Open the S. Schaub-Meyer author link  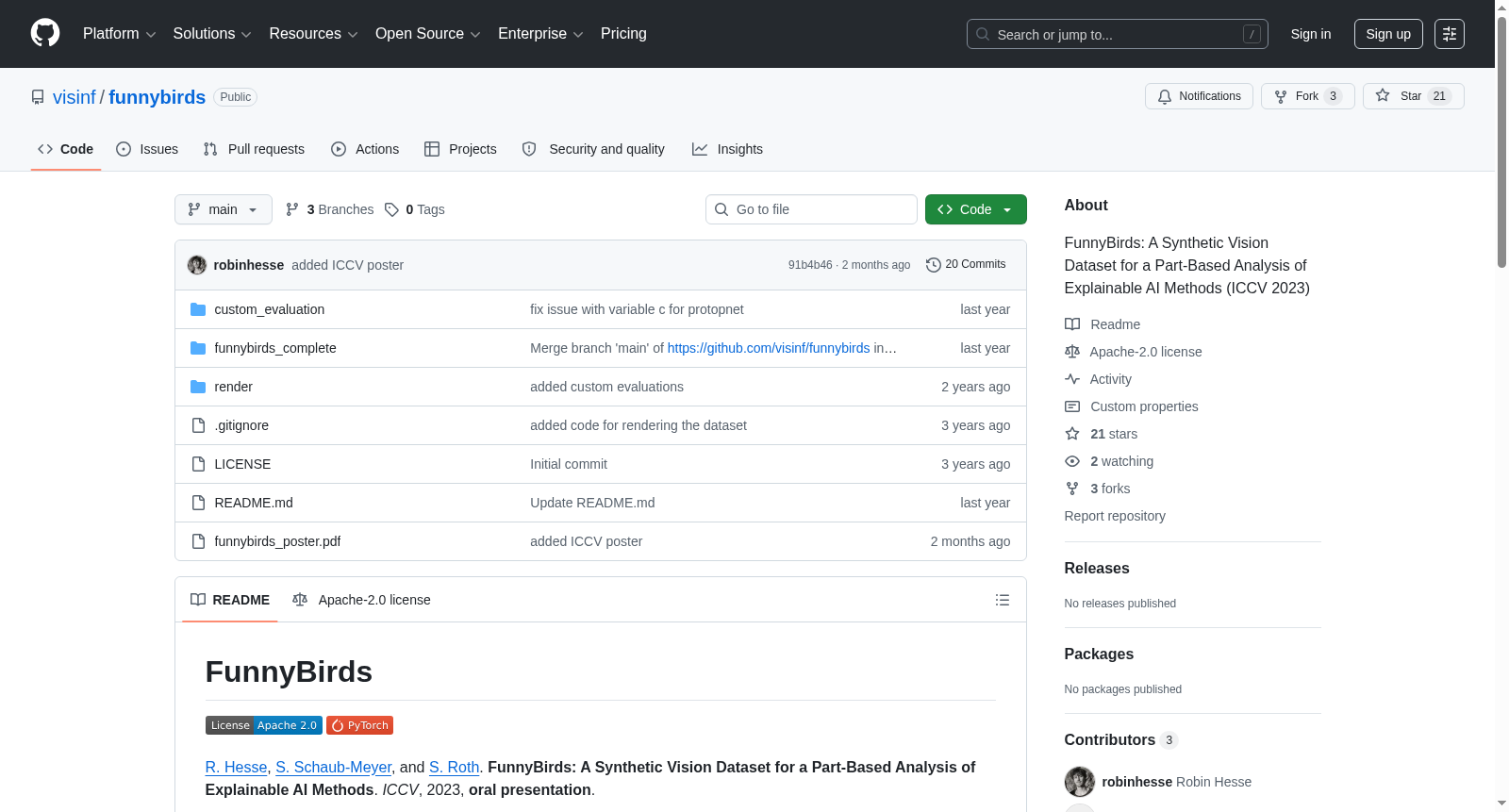333,768
